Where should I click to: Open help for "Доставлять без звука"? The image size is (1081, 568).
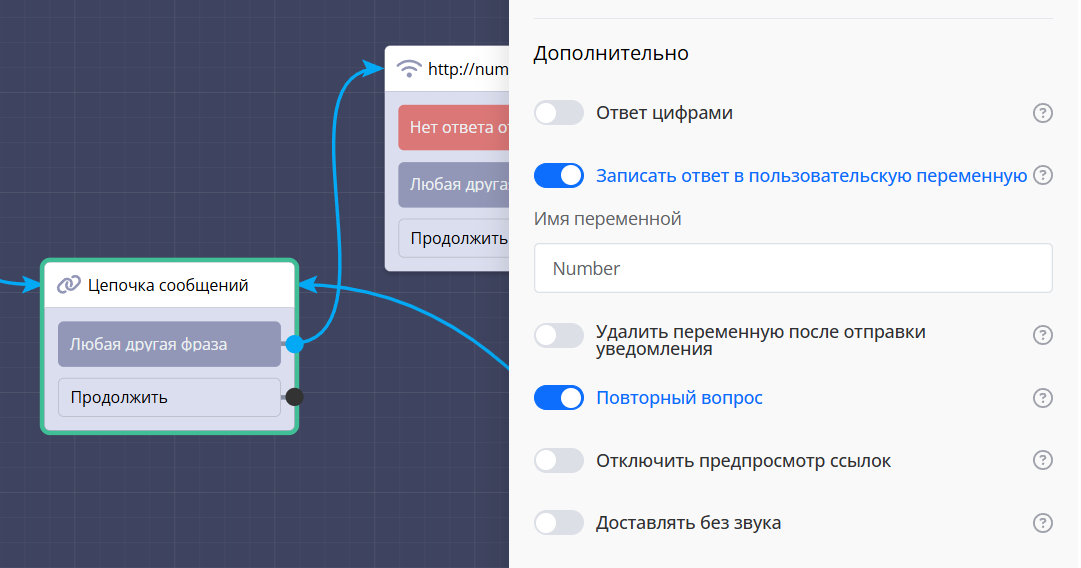coord(1042,523)
